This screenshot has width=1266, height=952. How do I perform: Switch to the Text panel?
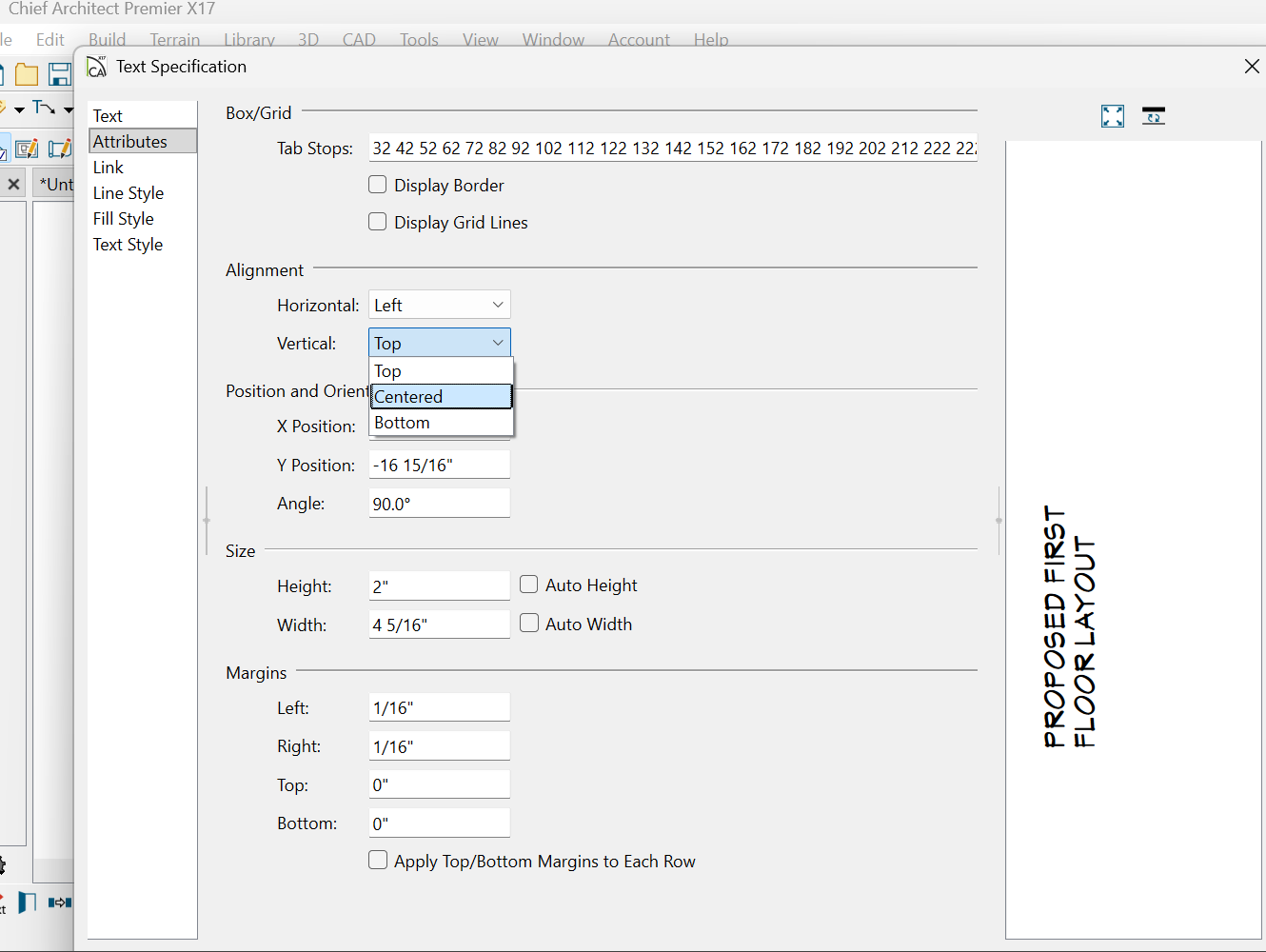coord(143,115)
